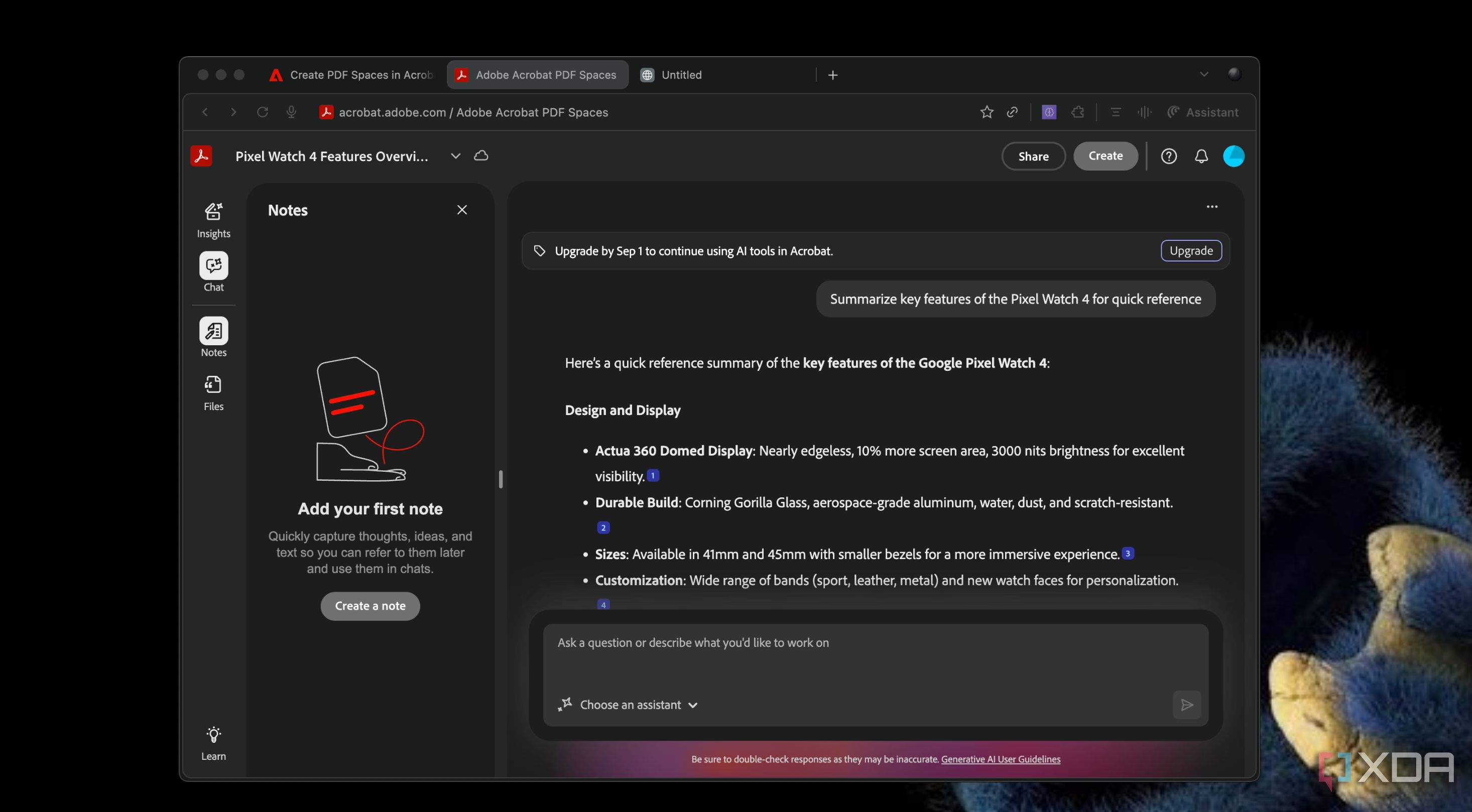Click the Acrobat home logo icon
1472x812 pixels.
(x=201, y=156)
